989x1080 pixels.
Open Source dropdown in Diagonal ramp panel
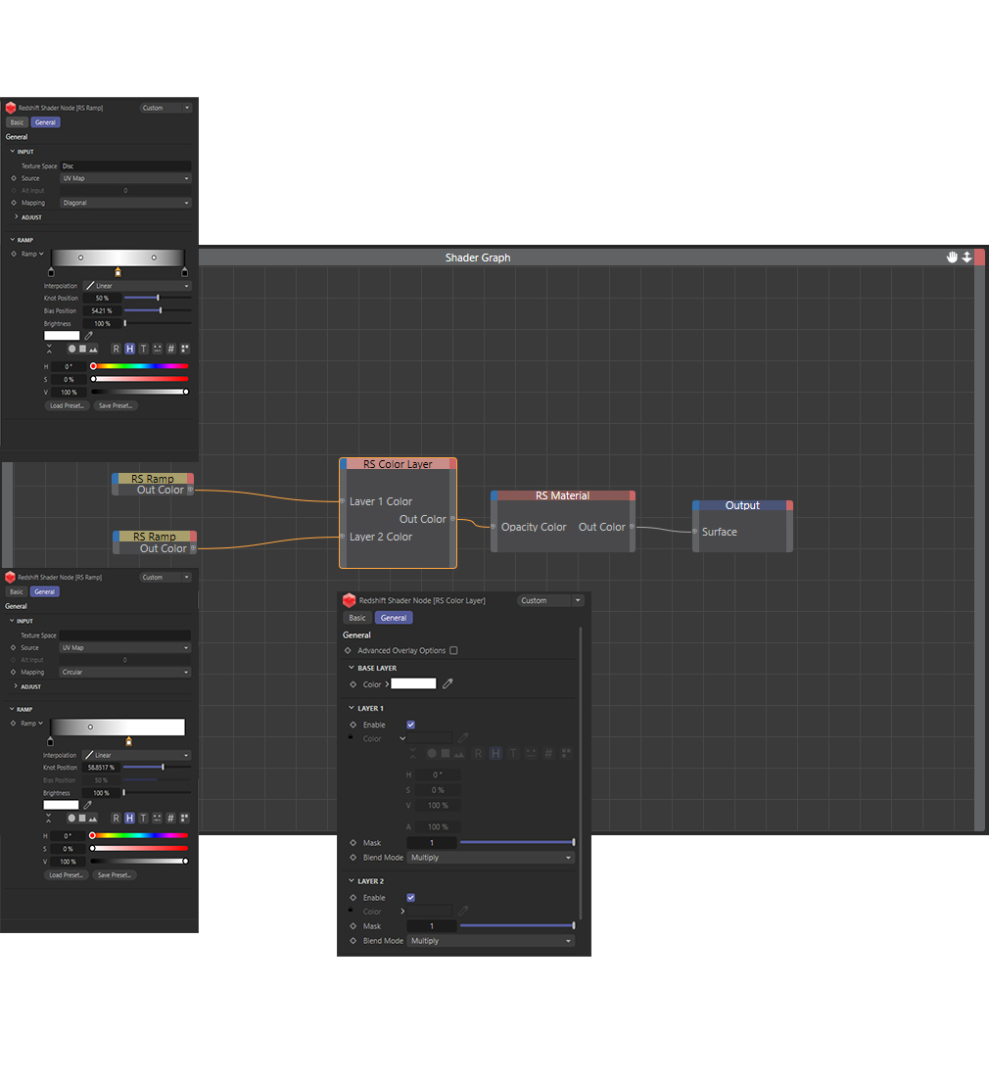pyautogui.click(x=125, y=178)
